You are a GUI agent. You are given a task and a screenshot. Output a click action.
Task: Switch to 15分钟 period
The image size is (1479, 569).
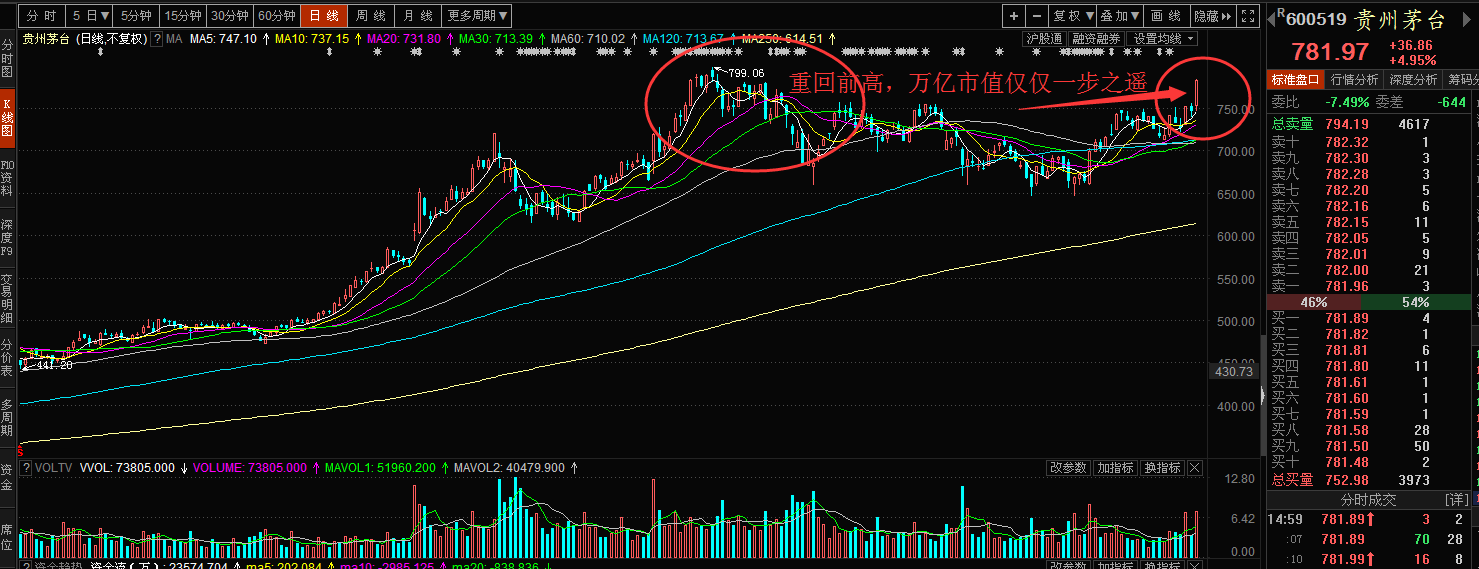click(x=183, y=16)
